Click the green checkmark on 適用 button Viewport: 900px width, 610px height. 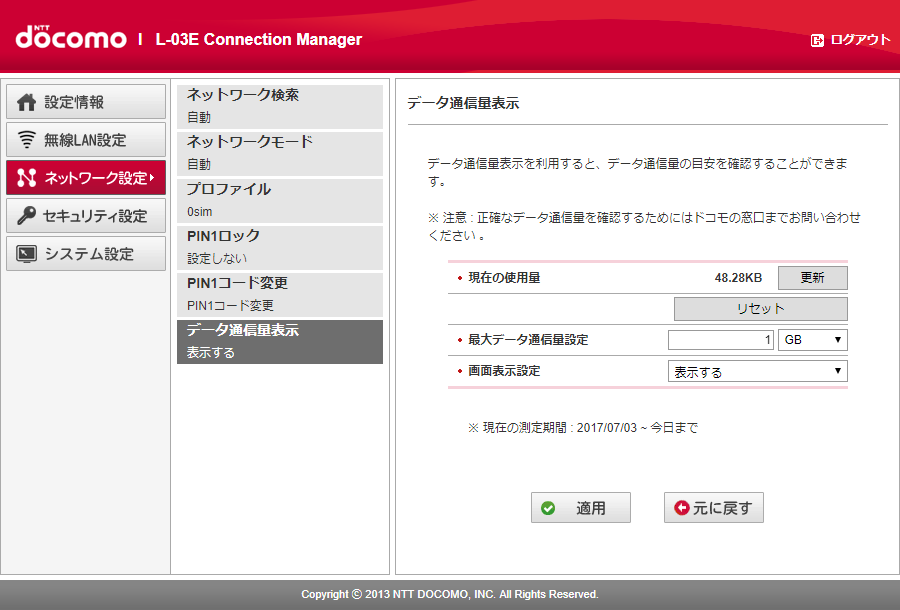point(548,507)
